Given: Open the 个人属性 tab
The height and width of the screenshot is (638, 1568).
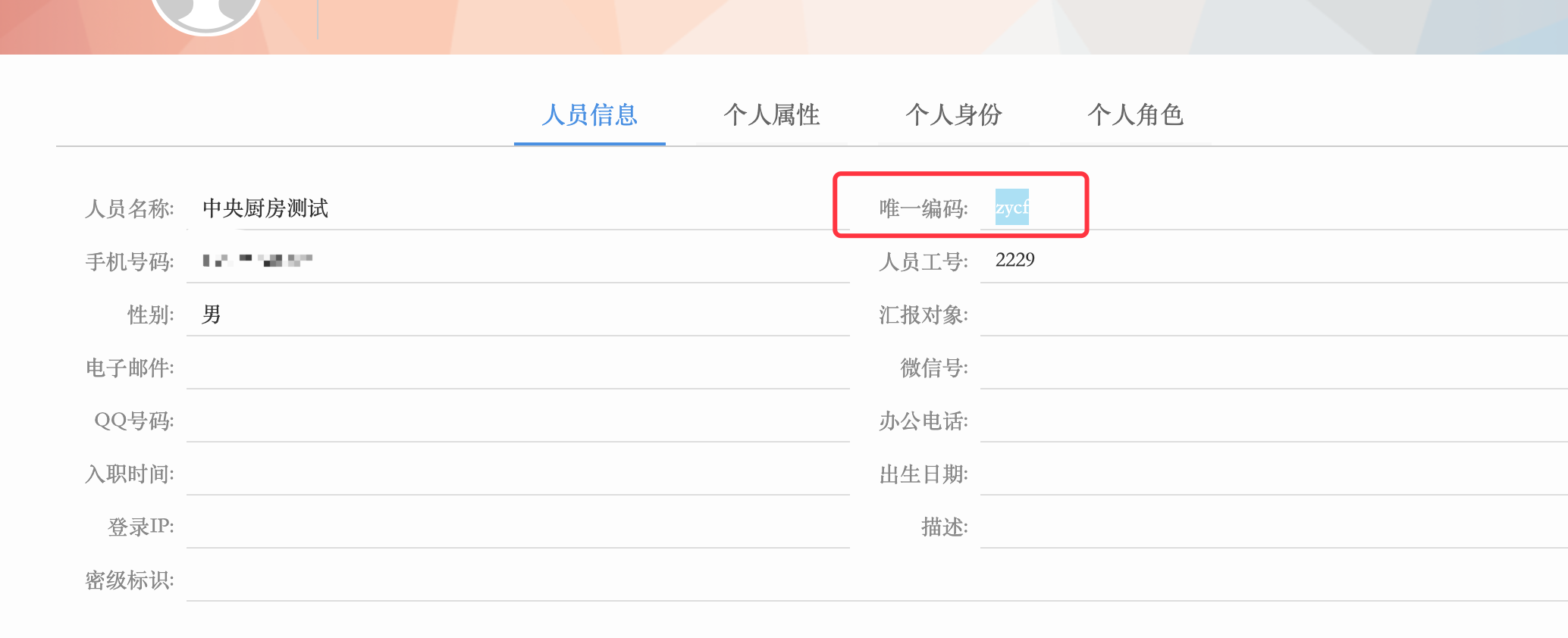Looking at the screenshot, I should pyautogui.click(x=772, y=115).
